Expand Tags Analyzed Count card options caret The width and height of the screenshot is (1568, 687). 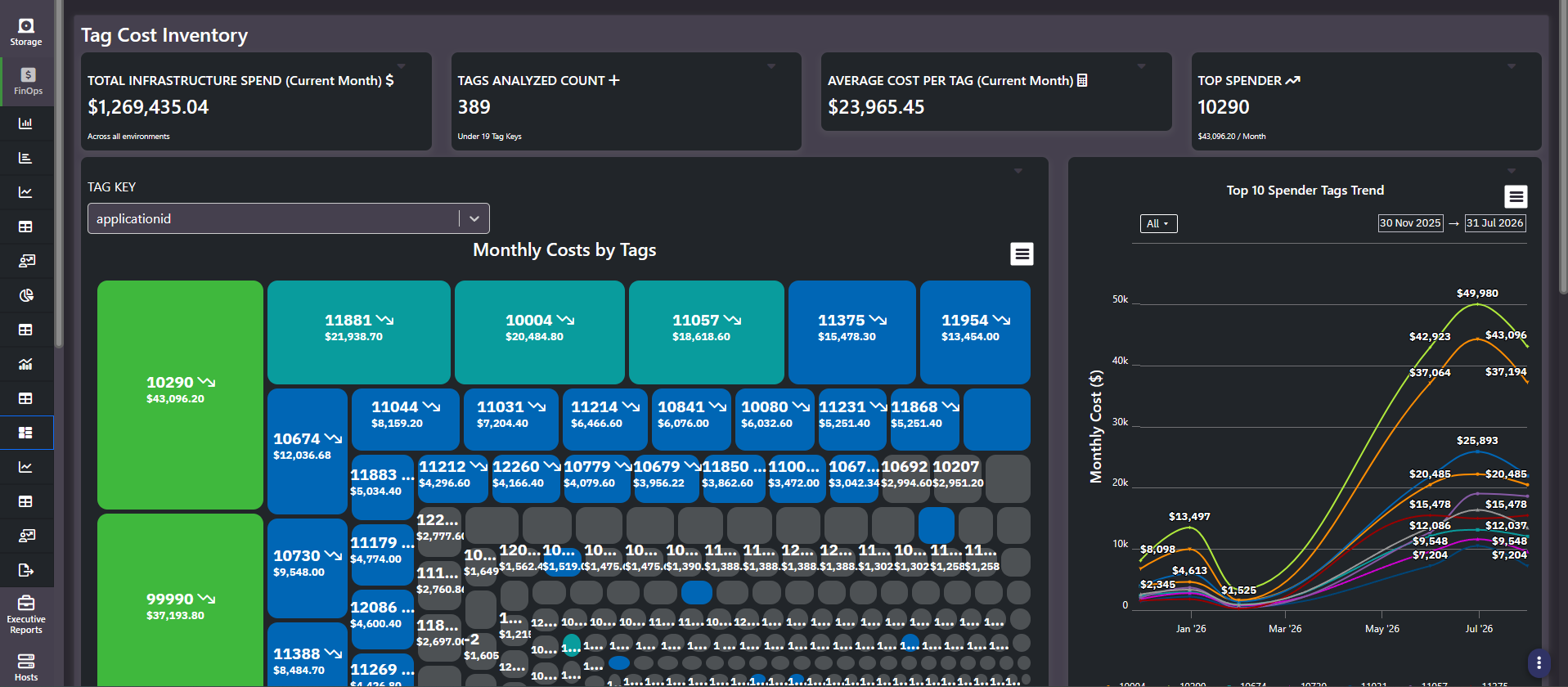pos(771,66)
